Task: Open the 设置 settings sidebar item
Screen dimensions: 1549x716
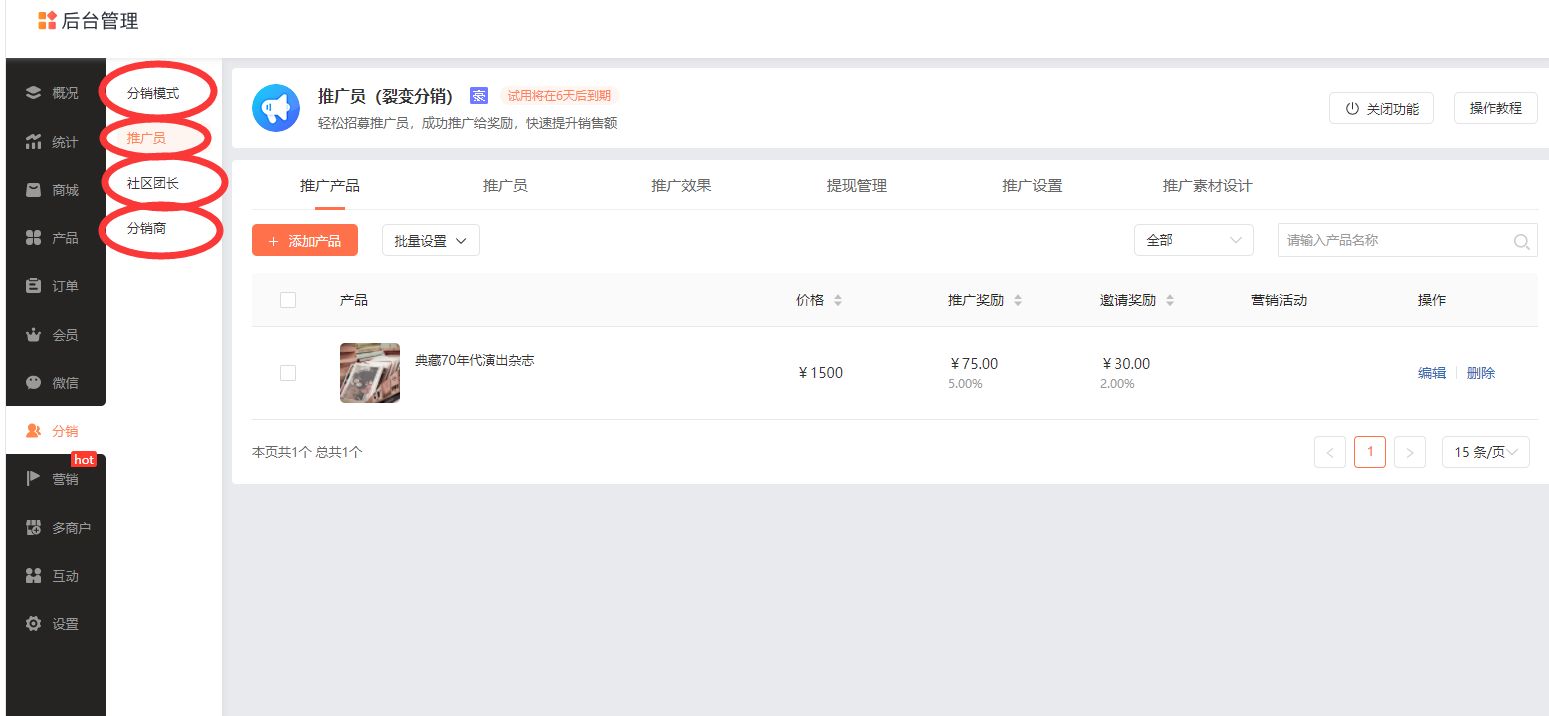Action: click(x=55, y=624)
